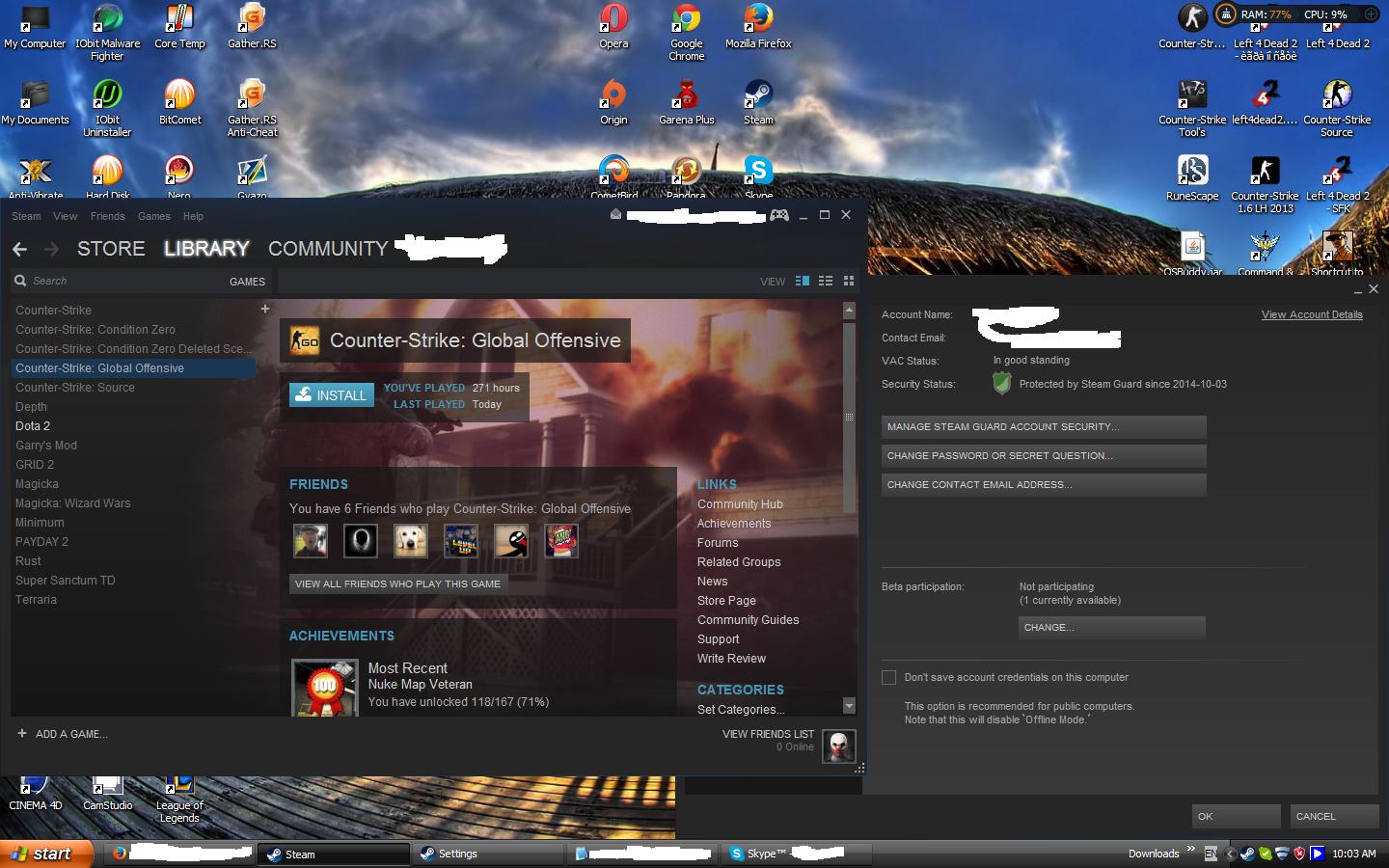The height and width of the screenshot is (868, 1389).
Task: Open the Steam desktop shortcut icon
Action: (x=758, y=103)
